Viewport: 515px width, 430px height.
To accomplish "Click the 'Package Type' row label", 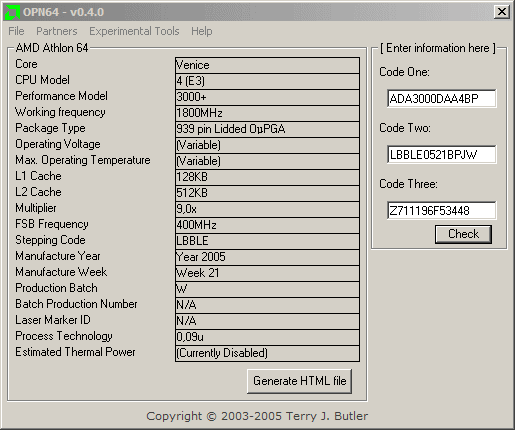I will [50, 128].
